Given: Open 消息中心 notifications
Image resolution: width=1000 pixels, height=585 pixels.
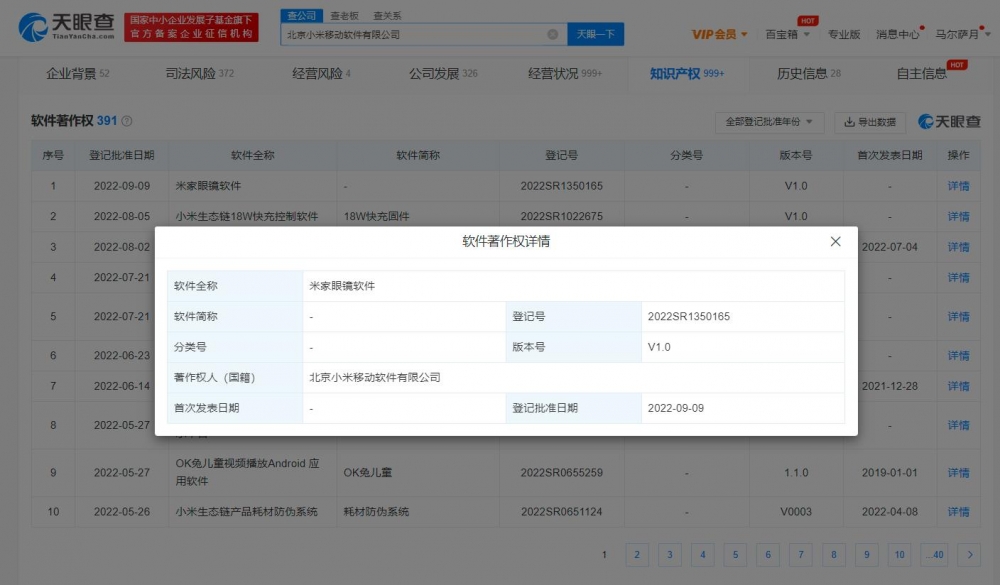Looking at the screenshot, I should pyautogui.click(x=897, y=34).
